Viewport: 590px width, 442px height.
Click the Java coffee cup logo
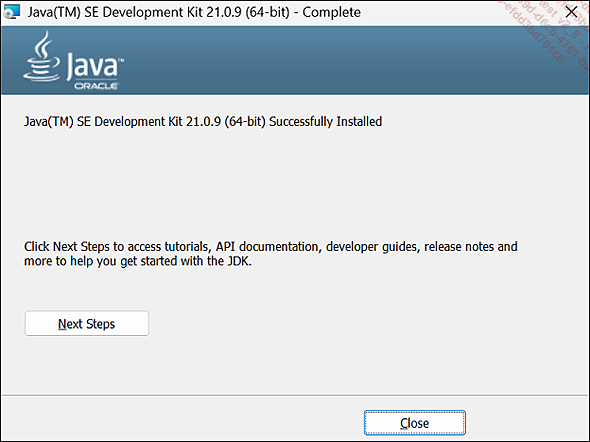tap(42, 56)
